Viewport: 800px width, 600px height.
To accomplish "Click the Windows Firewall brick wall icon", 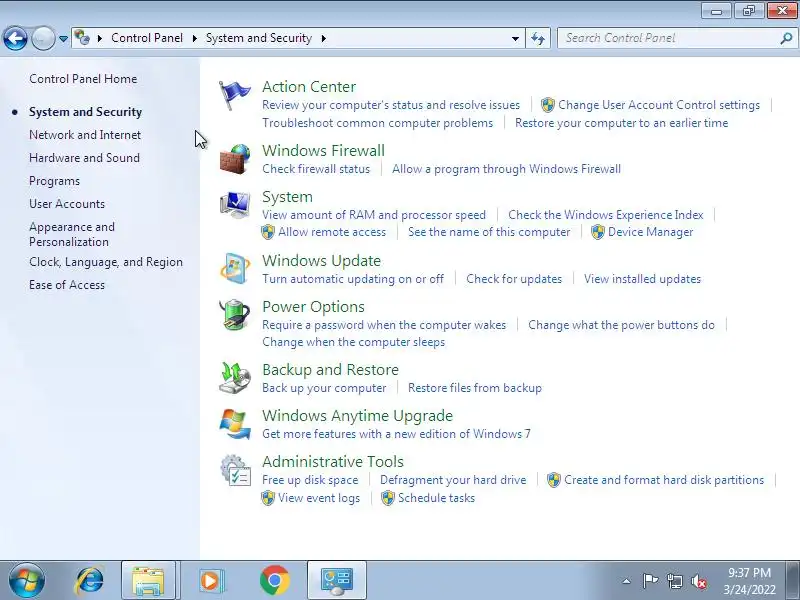I will click(235, 159).
